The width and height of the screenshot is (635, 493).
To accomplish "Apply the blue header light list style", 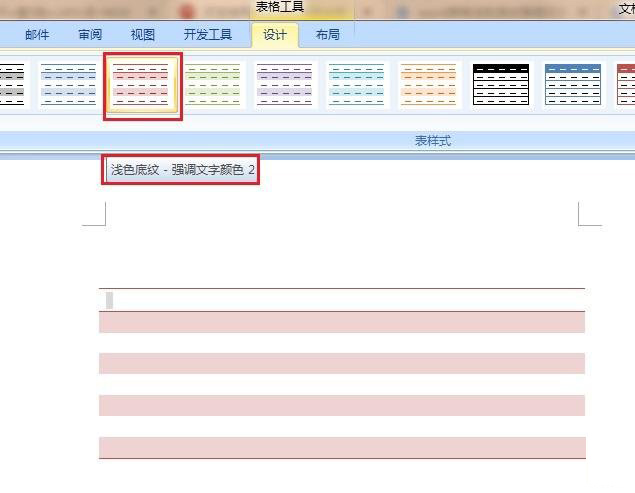I will 573,85.
